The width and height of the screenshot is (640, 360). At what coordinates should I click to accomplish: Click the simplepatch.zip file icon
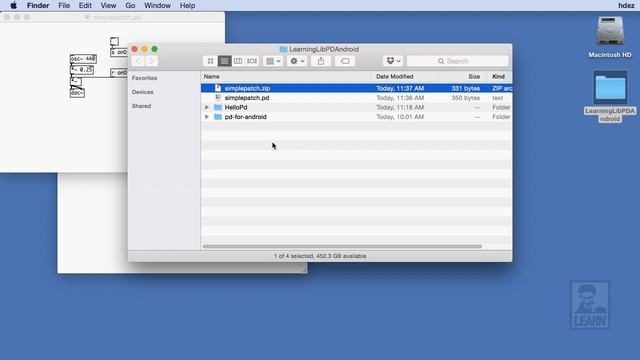[218, 88]
